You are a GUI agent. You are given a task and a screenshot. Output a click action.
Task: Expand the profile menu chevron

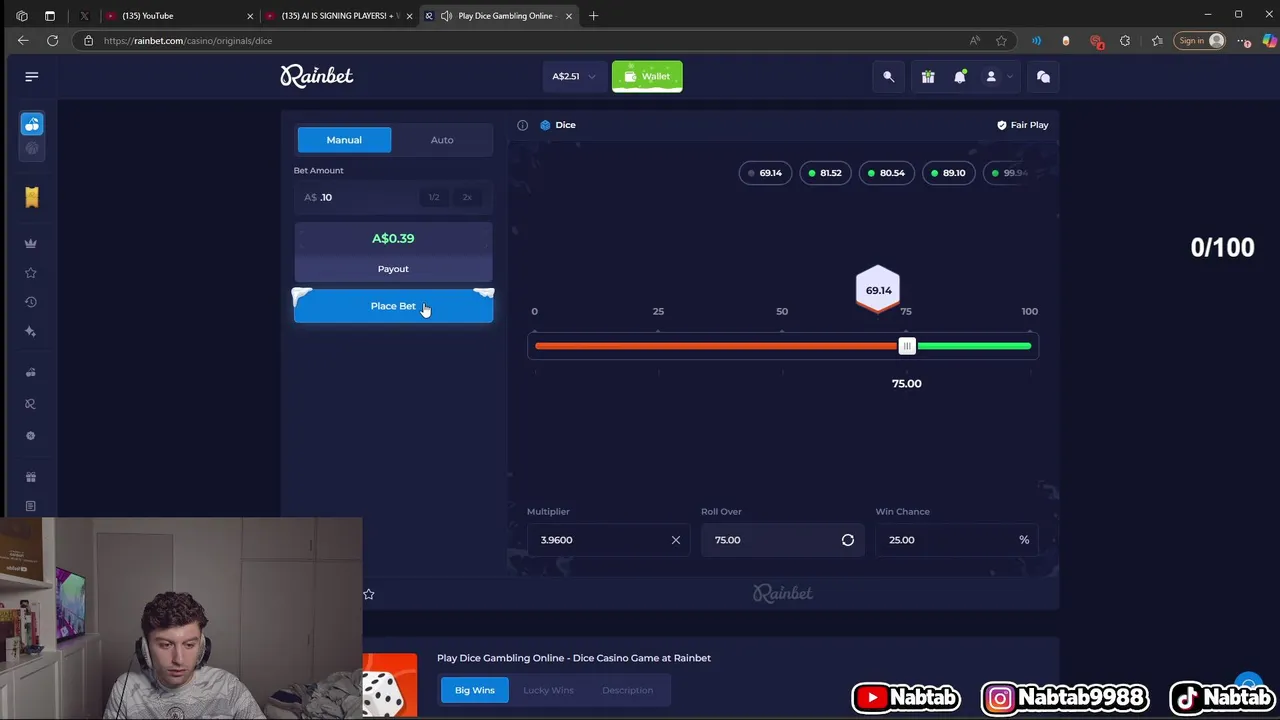[1010, 77]
